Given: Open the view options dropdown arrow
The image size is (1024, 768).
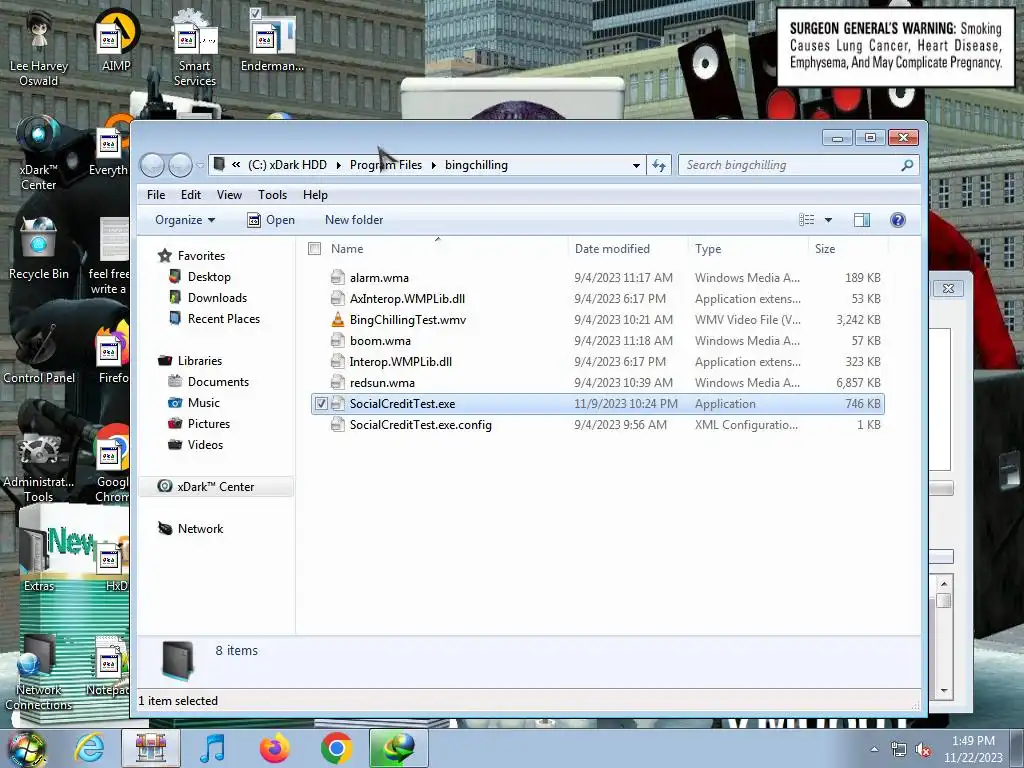Looking at the screenshot, I should click(x=828, y=220).
